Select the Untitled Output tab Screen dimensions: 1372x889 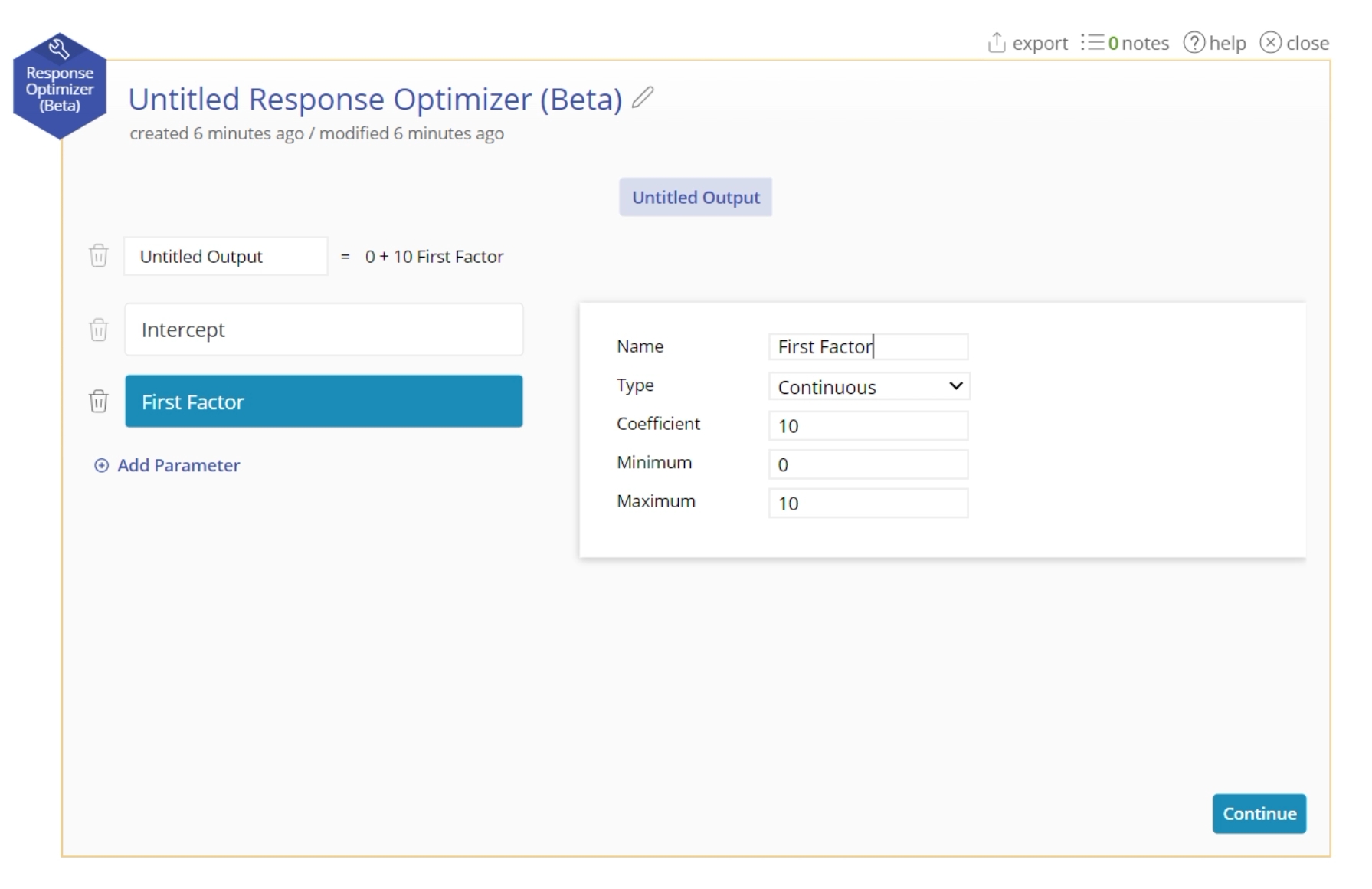point(696,197)
